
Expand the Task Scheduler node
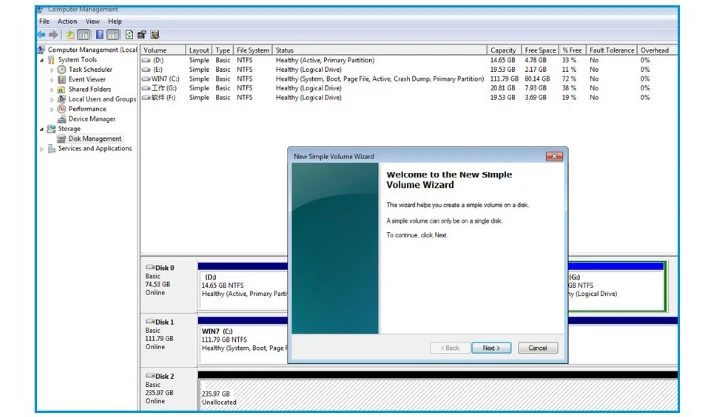click(x=52, y=70)
